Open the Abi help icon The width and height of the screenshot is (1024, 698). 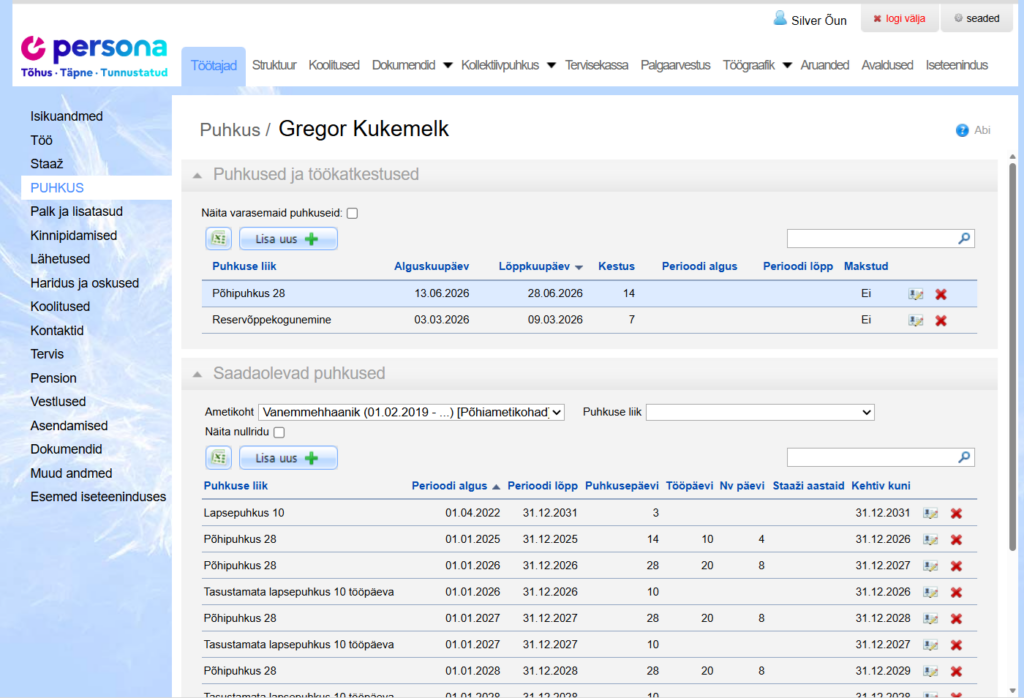[x=962, y=130]
